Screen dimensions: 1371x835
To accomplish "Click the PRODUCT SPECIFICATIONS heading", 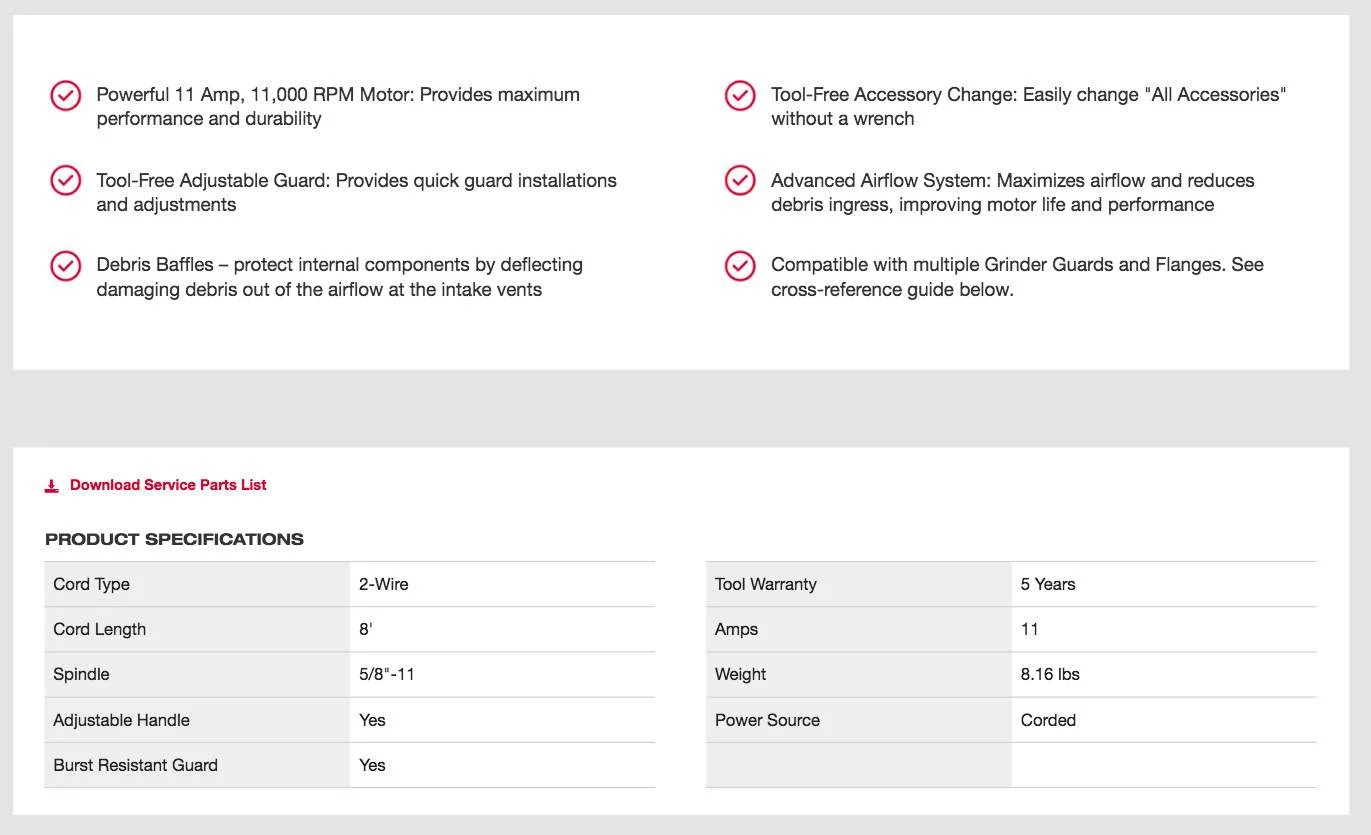I will (174, 539).
